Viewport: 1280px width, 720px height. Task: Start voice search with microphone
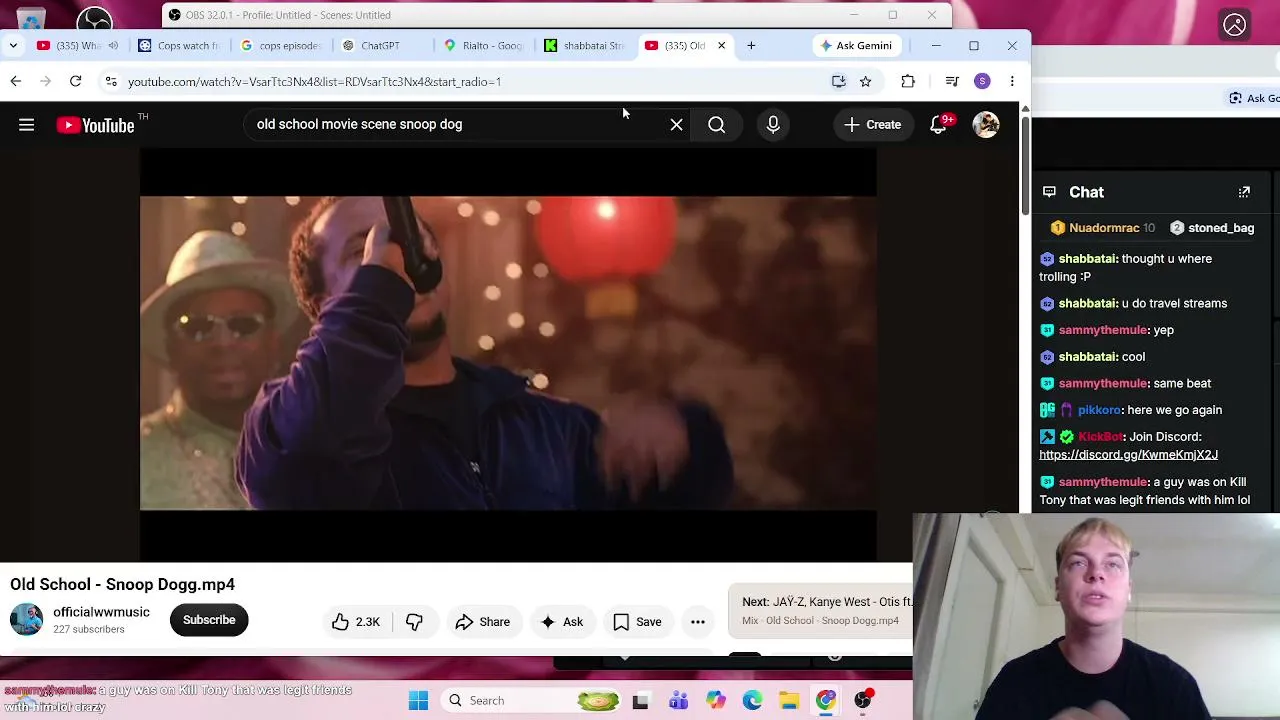point(773,125)
